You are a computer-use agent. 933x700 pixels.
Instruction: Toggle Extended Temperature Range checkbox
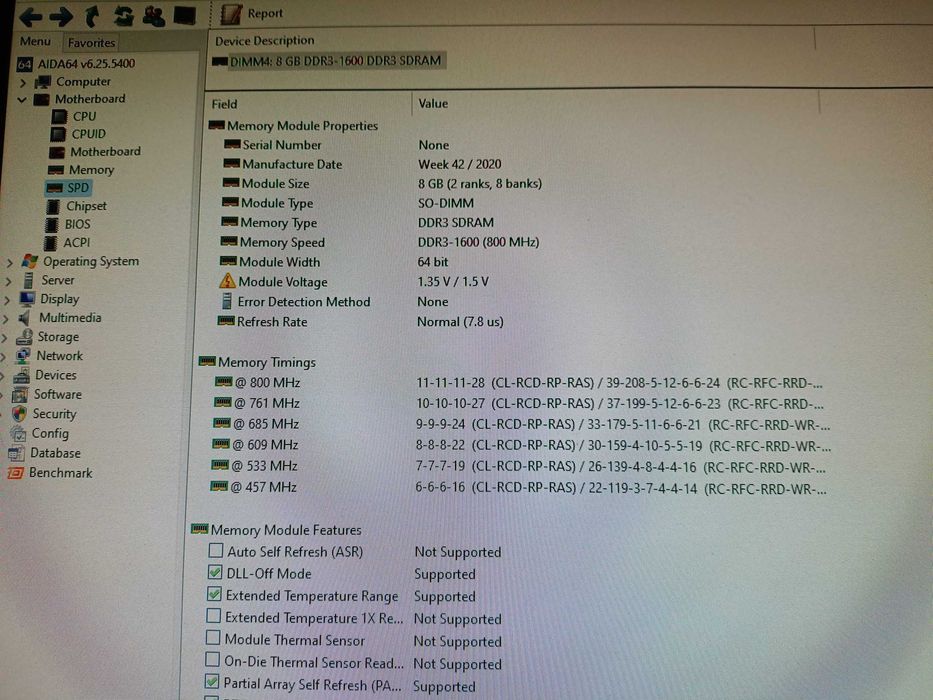(214, 594)
